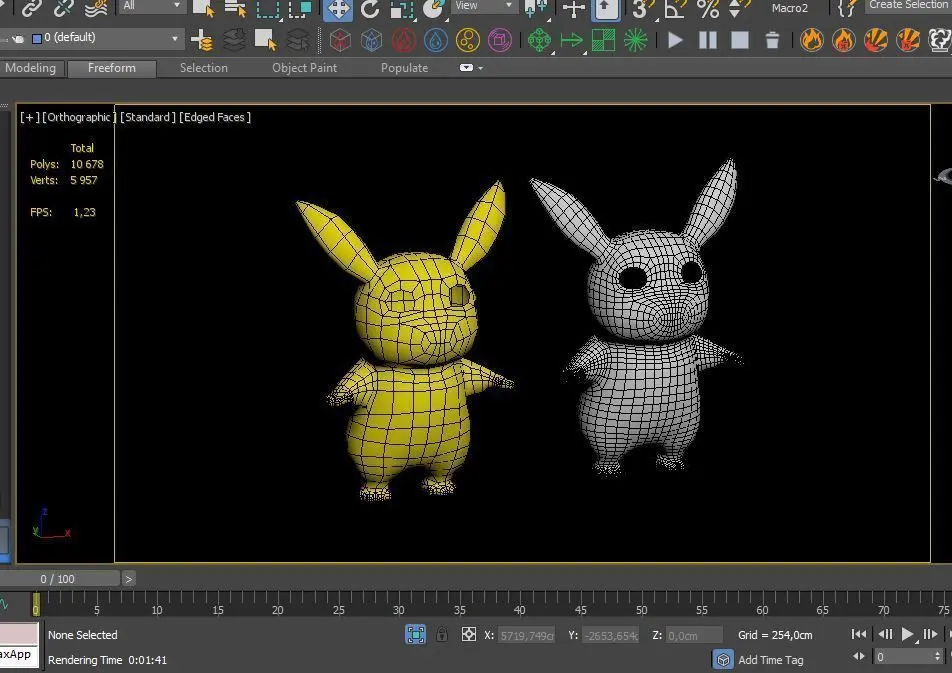Viewport: 952px width, 673px height.
Task: Toggle the isolate selection button in status bar
Action: 415,634
